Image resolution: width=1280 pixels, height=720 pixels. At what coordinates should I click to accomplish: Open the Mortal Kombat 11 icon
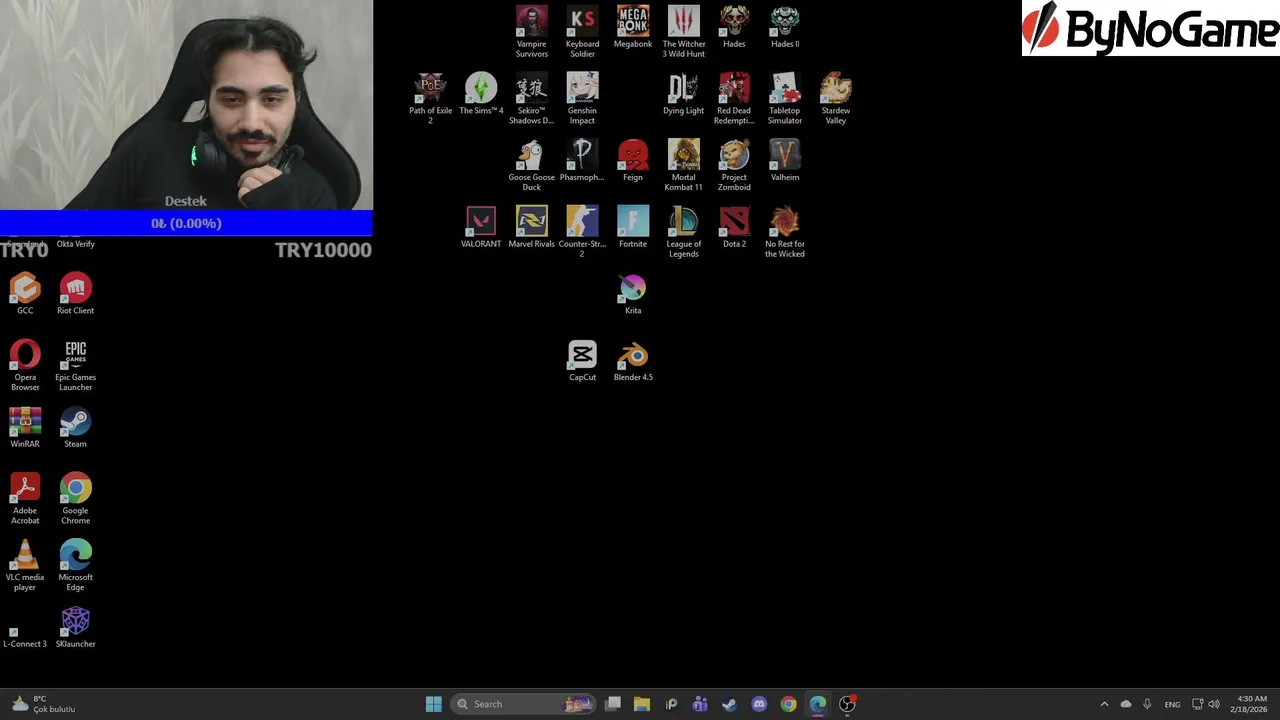(x=684, y=165)
